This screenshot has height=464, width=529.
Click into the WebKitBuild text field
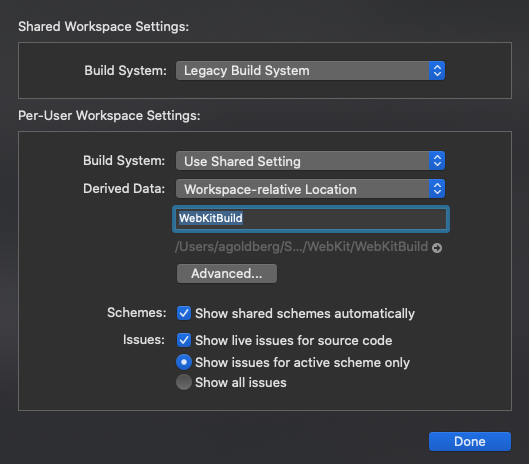(x=311, y=219)
